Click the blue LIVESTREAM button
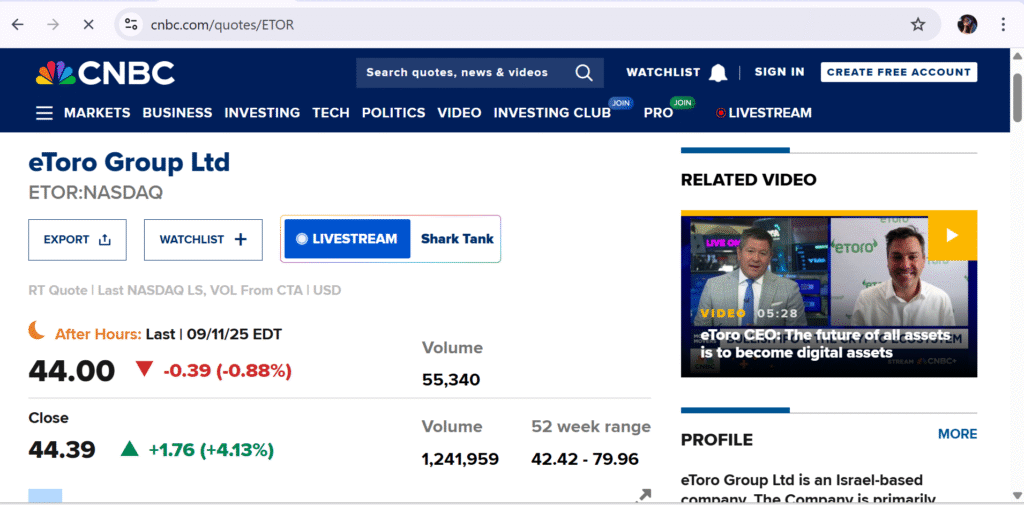The image size is (1024, 505). pos(347,239)
